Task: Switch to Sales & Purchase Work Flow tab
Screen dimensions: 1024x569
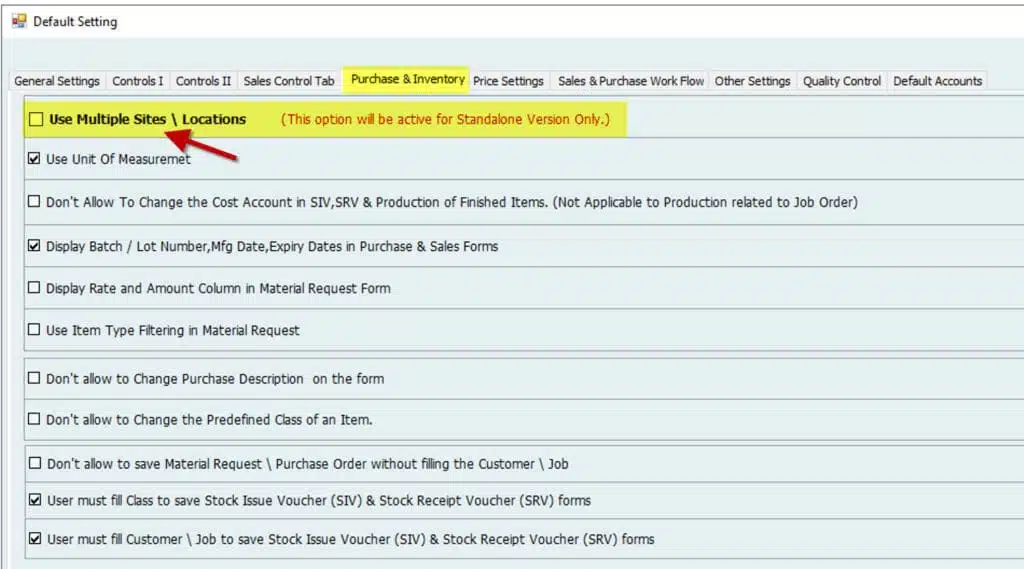Action: pyautogui.click(x=631, y=81)
